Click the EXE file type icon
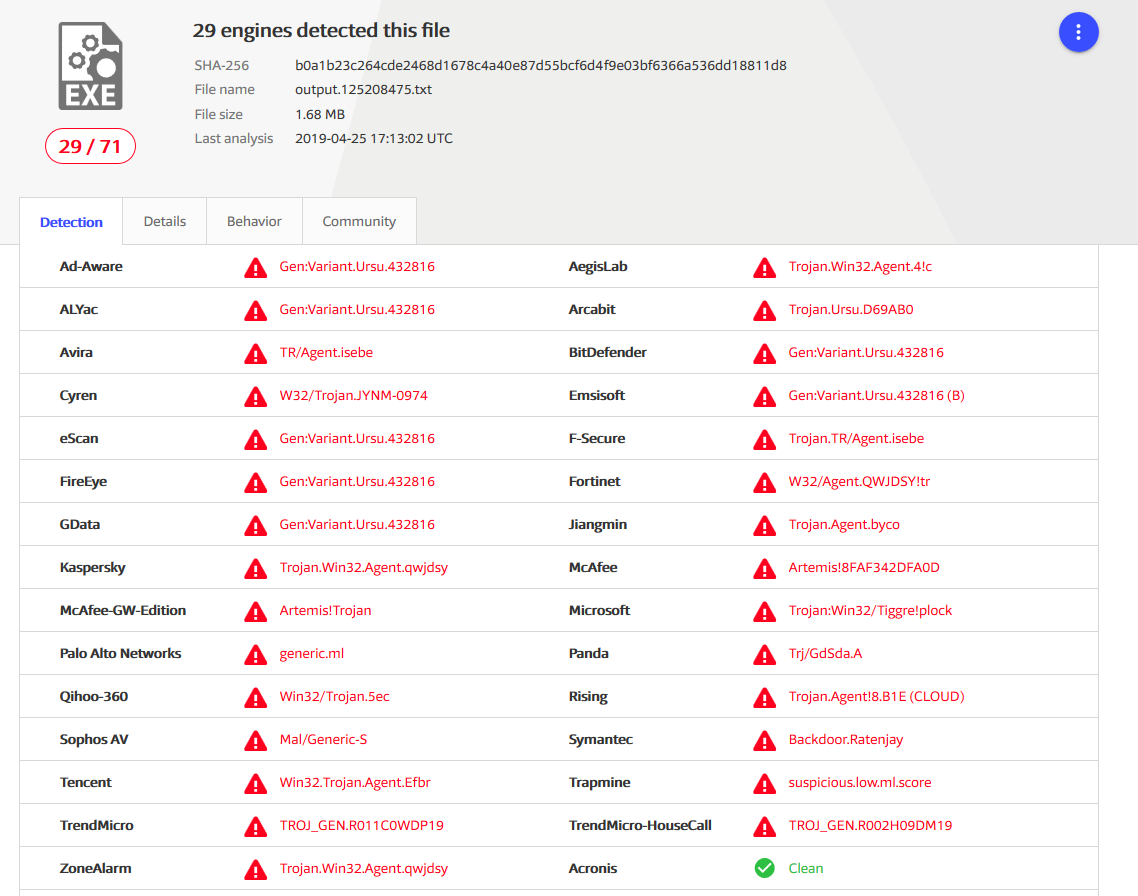The width and height of the screenshot is (1138, 896). click(89, 63)
